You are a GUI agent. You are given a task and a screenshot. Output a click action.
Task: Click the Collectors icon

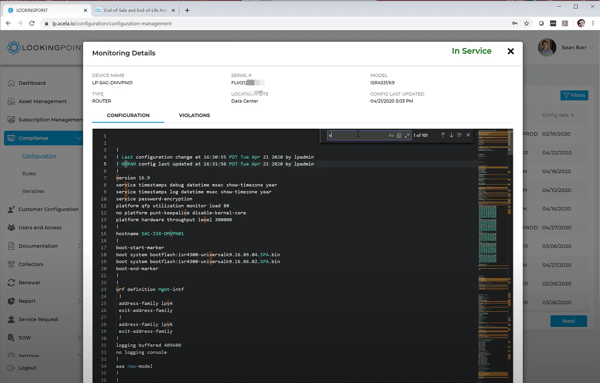click(11, 264)
